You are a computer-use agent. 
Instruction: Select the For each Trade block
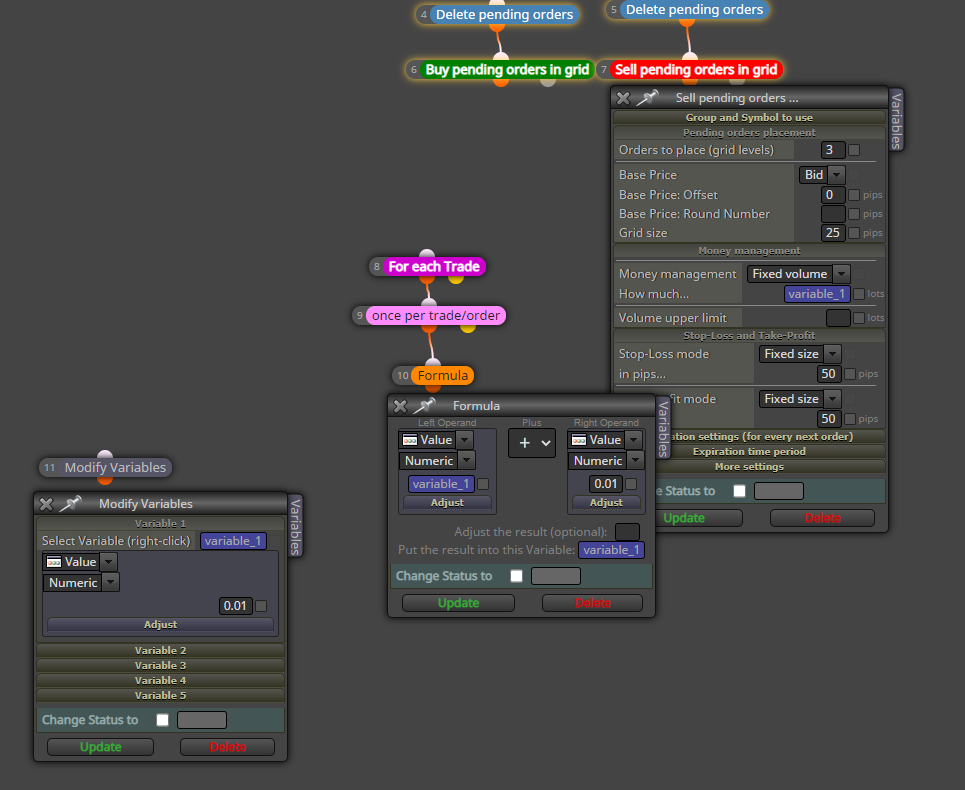[434, 266]
